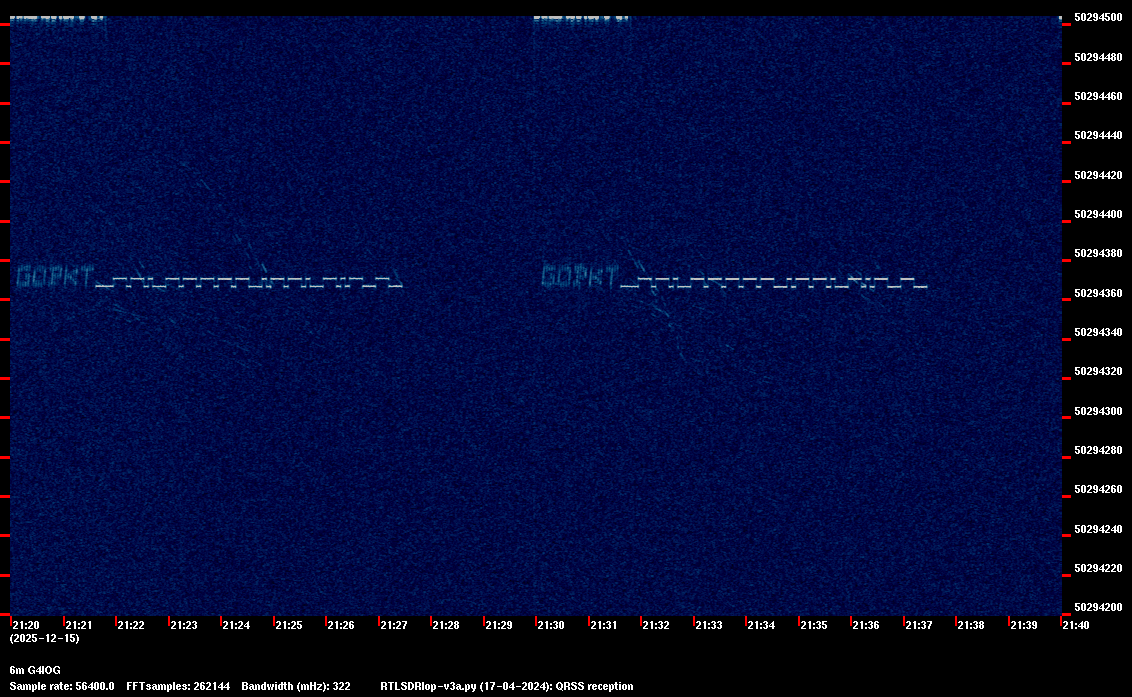Image resolution: width=1132 pixels, height=697 pixels.
Task: Click the 50294460 frequency label
Action: click(1098, 96)
